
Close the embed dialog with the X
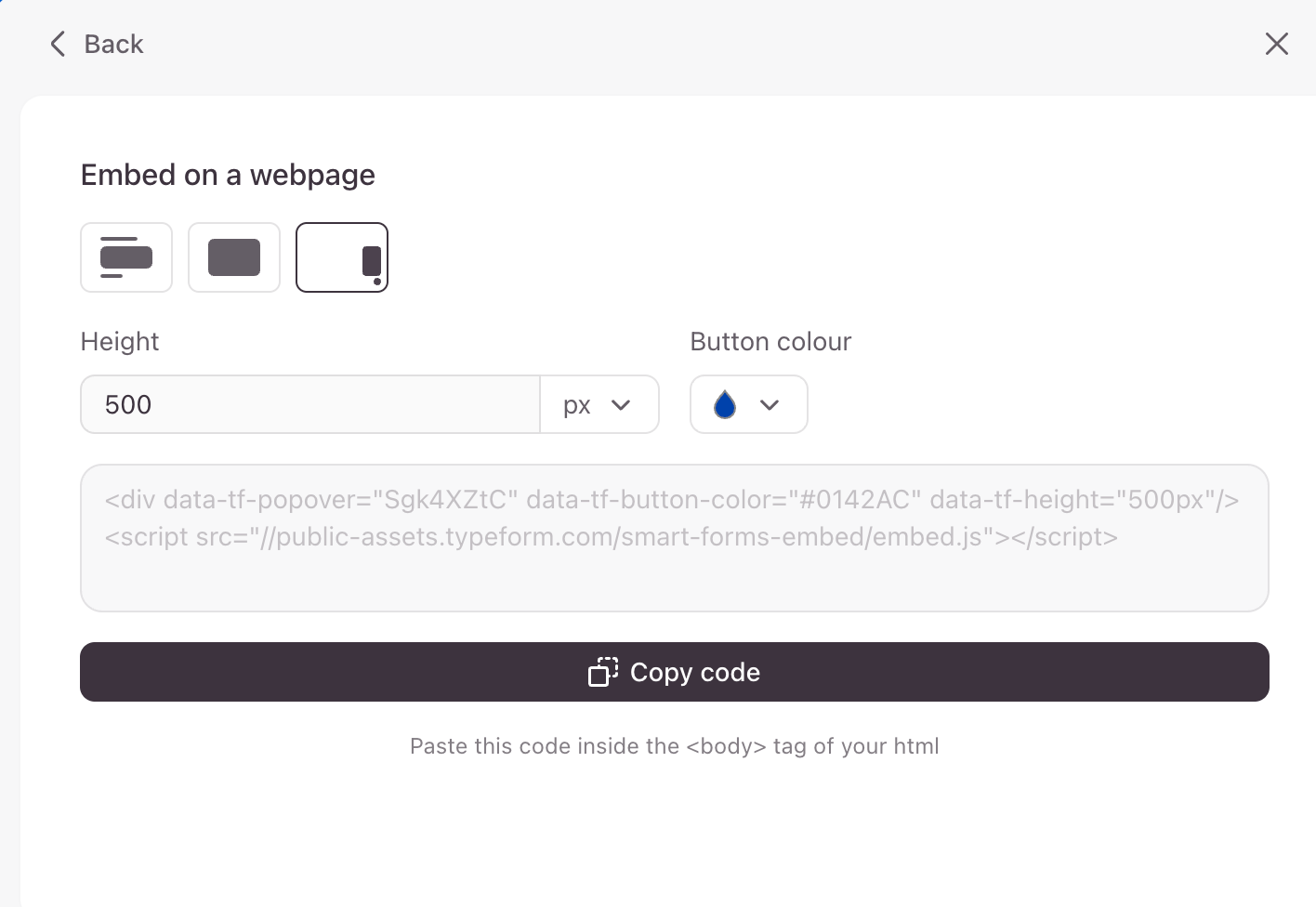1276,44
